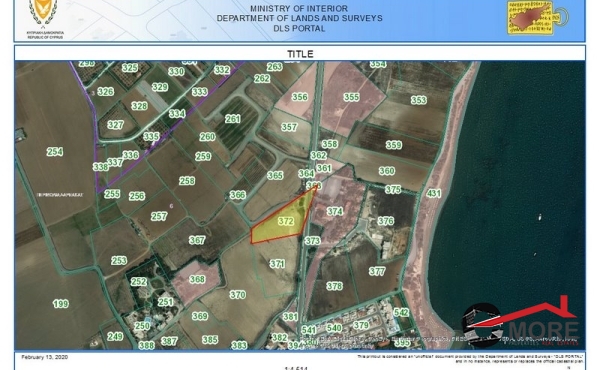Click parcel label 362
This screenshot has width=600, height=370.
[318, 155]
